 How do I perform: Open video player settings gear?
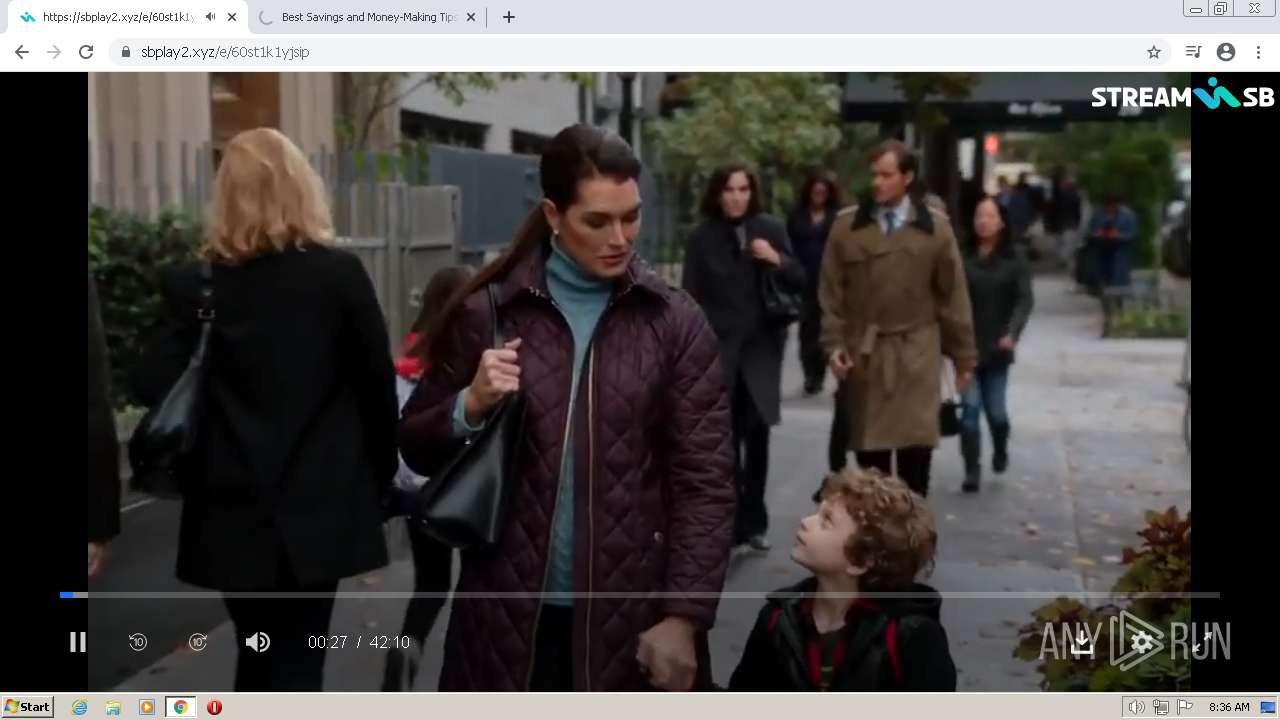pyautogui.click(x=1142, y=643)
